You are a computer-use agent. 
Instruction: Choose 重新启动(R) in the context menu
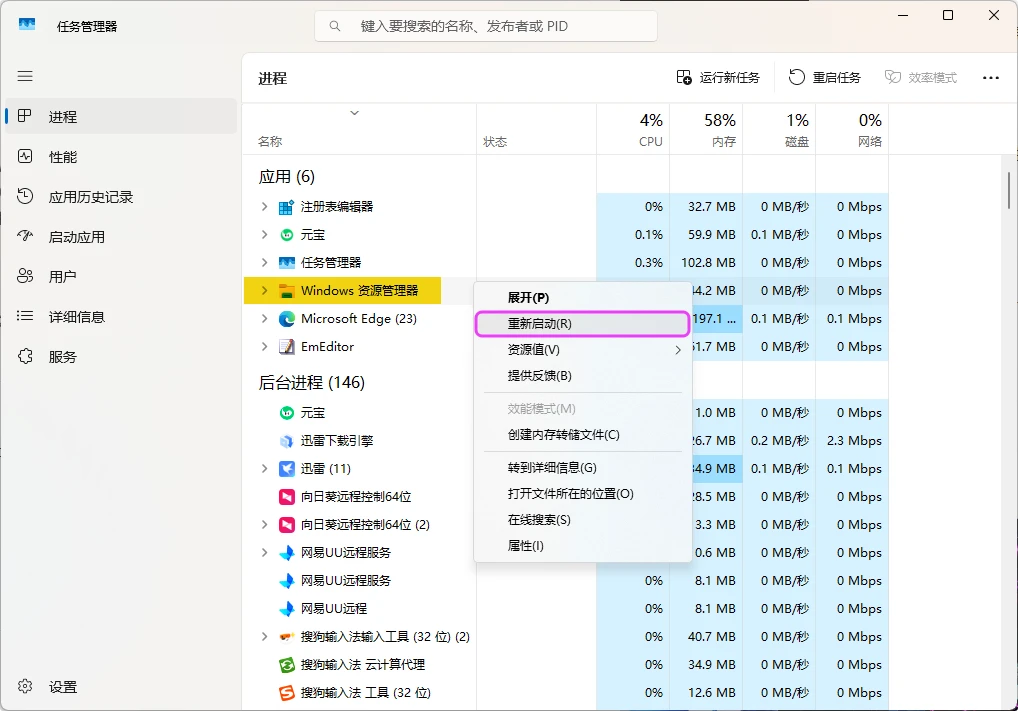pyautogui.click(x=582, y=323)
